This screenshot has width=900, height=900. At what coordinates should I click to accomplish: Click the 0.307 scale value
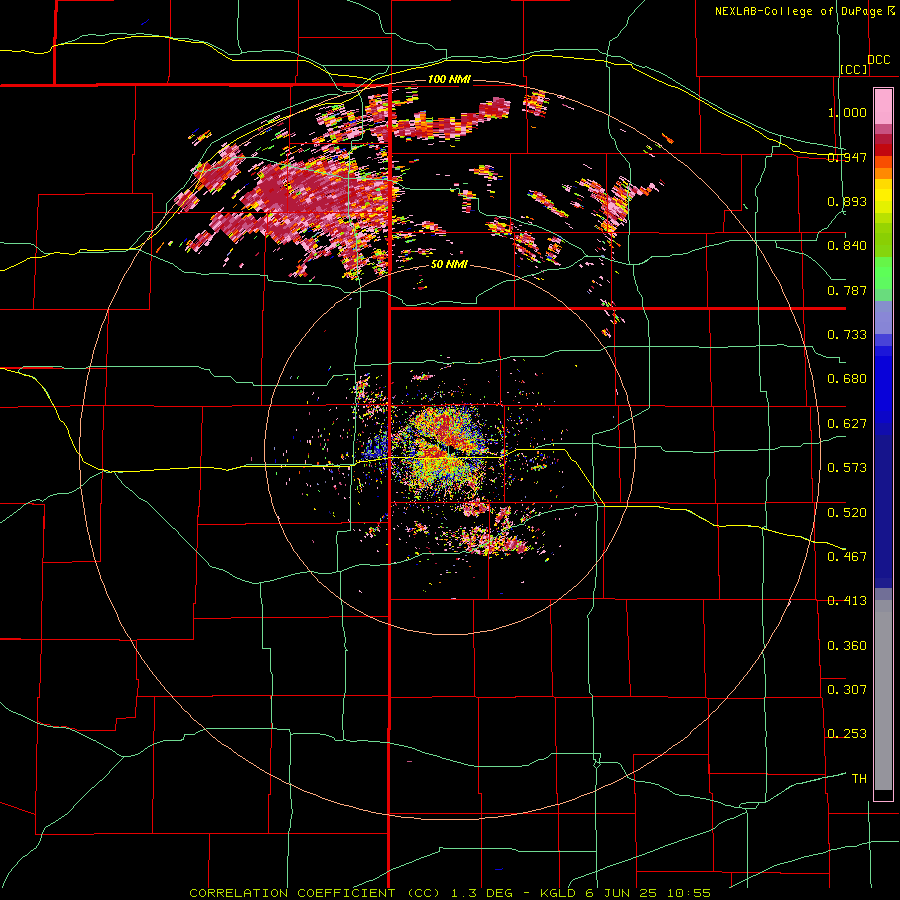click(847, 690)
